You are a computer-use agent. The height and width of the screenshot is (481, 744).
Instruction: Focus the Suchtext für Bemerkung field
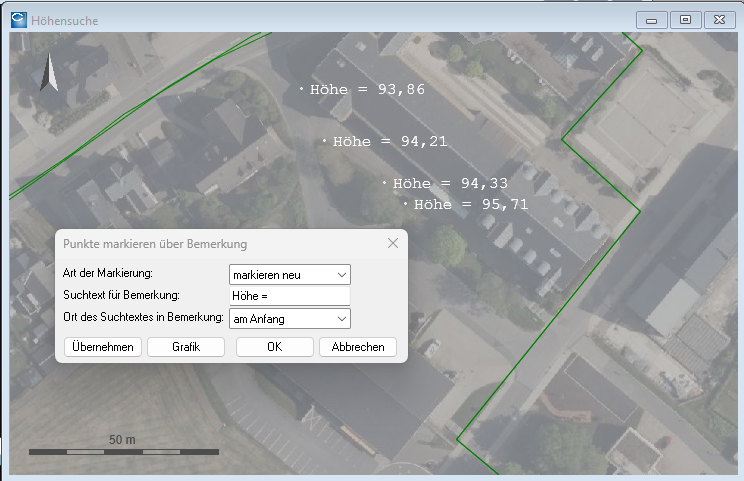290,296
